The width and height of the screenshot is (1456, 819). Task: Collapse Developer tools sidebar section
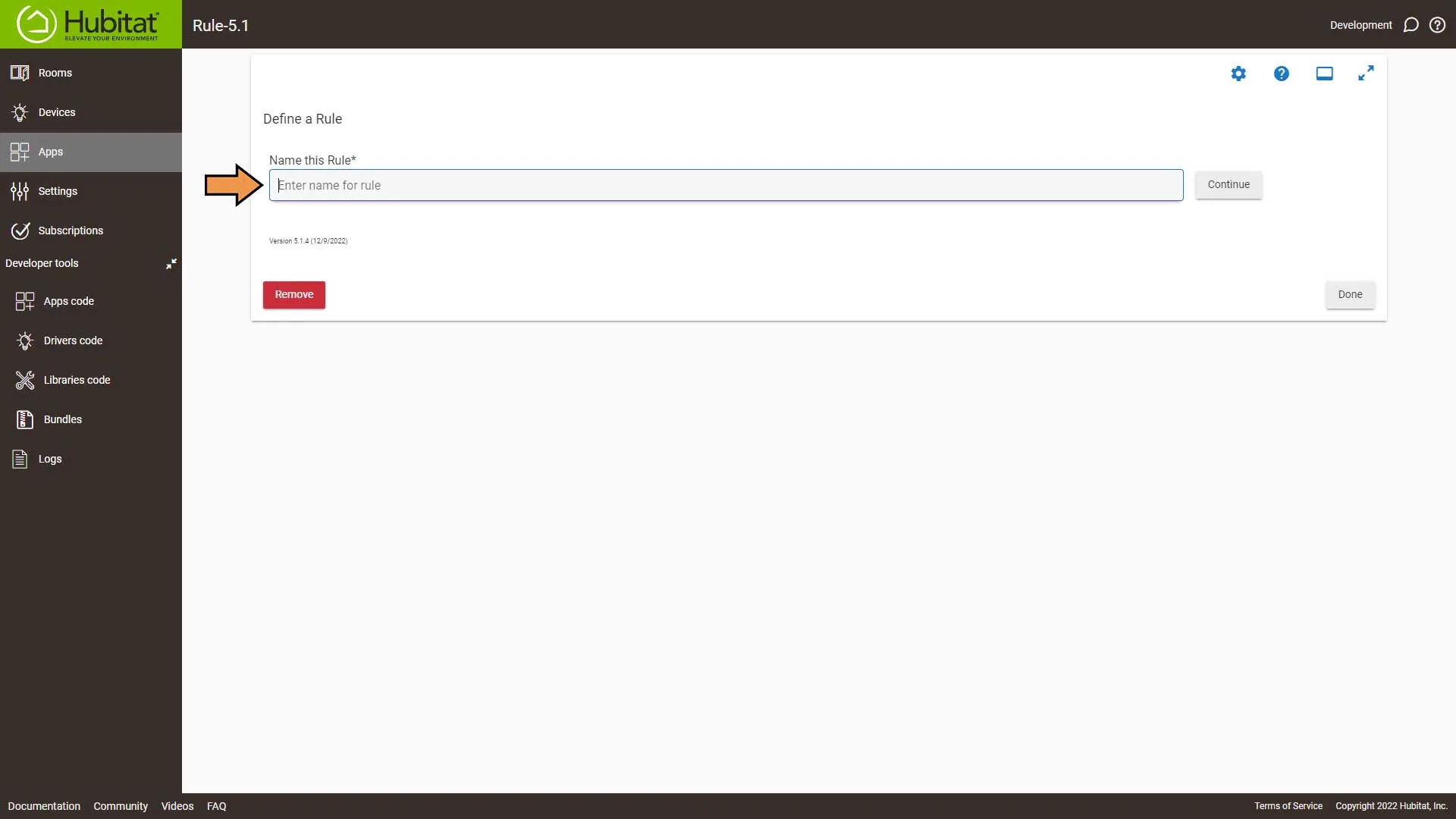[x=170, y=263]
